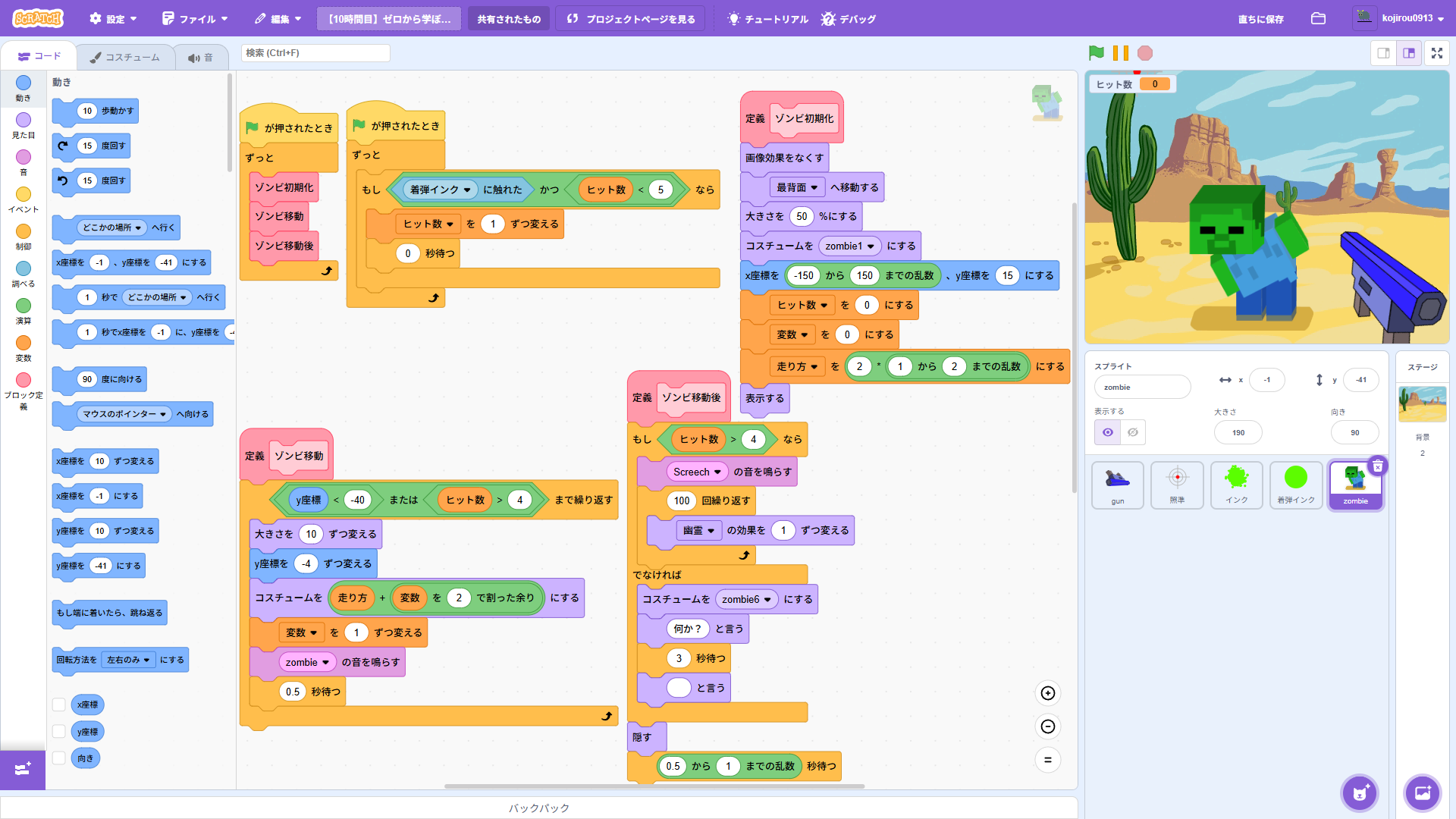Open the add extension button

coord(23,770)
